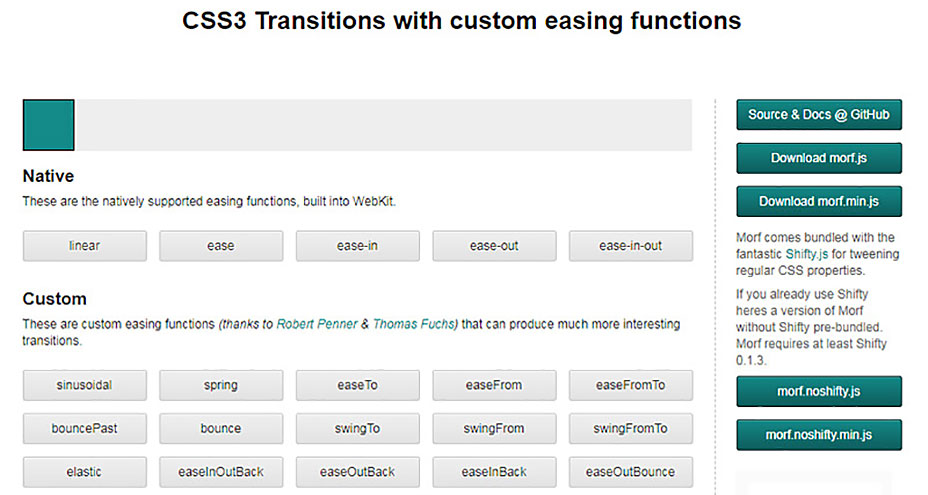Get morf.noshifty.min.js download
The image size is (928, 495).
click(x=818, y=435)
